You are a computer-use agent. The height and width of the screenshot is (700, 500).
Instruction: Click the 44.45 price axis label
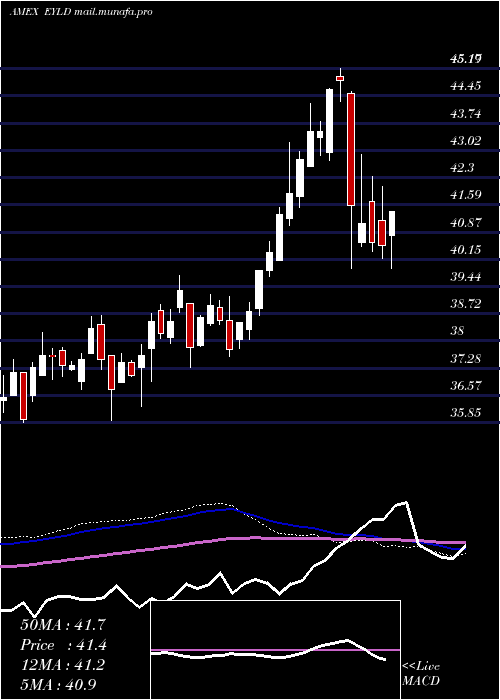coord(465,86)
